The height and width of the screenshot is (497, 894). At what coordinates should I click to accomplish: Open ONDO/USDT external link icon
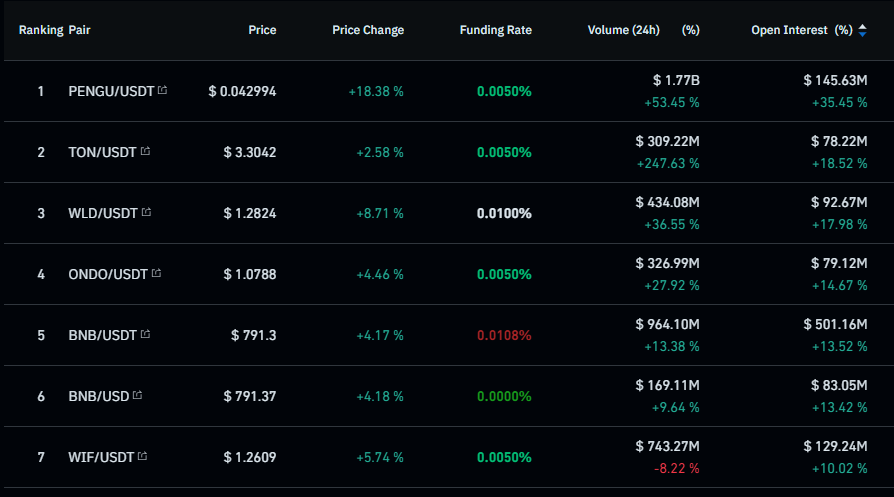click(x=156, y=273)
